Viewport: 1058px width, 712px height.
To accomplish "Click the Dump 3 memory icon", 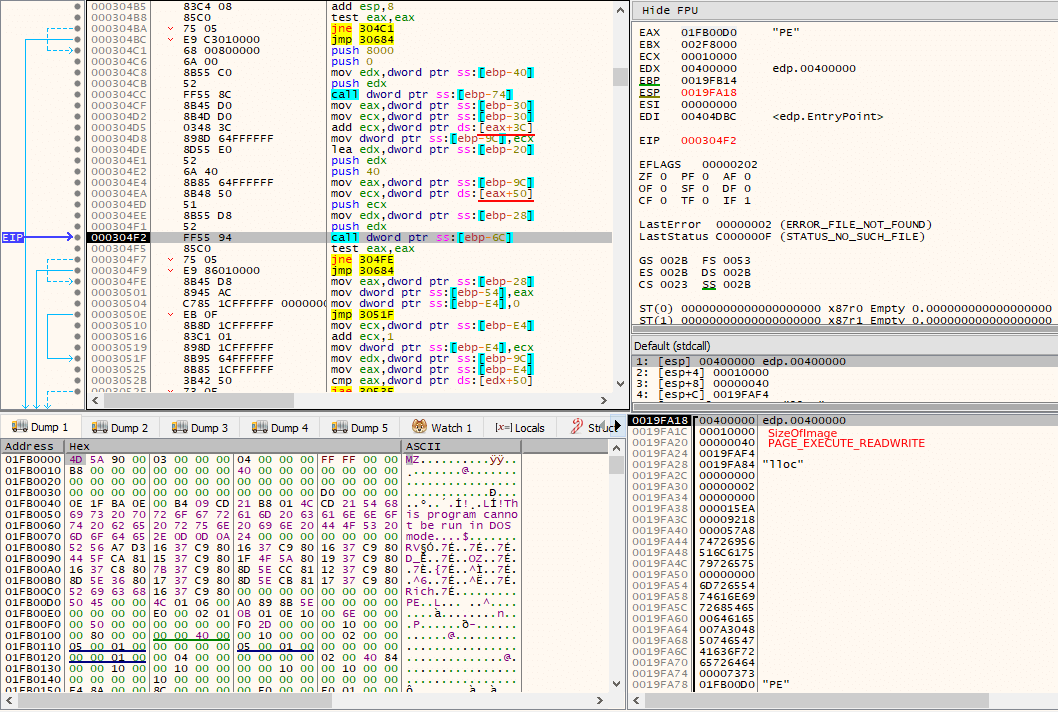I will (179, 427).
